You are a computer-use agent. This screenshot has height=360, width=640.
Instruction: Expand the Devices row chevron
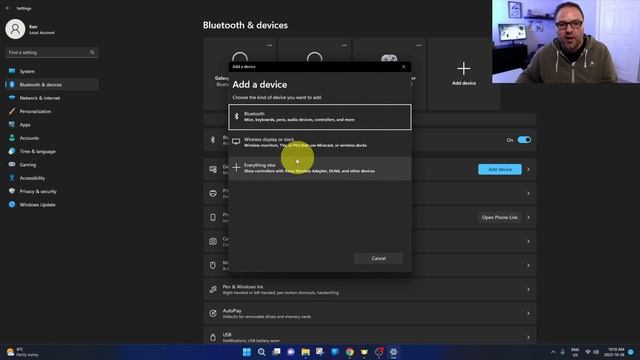click(x=528, y=169)
